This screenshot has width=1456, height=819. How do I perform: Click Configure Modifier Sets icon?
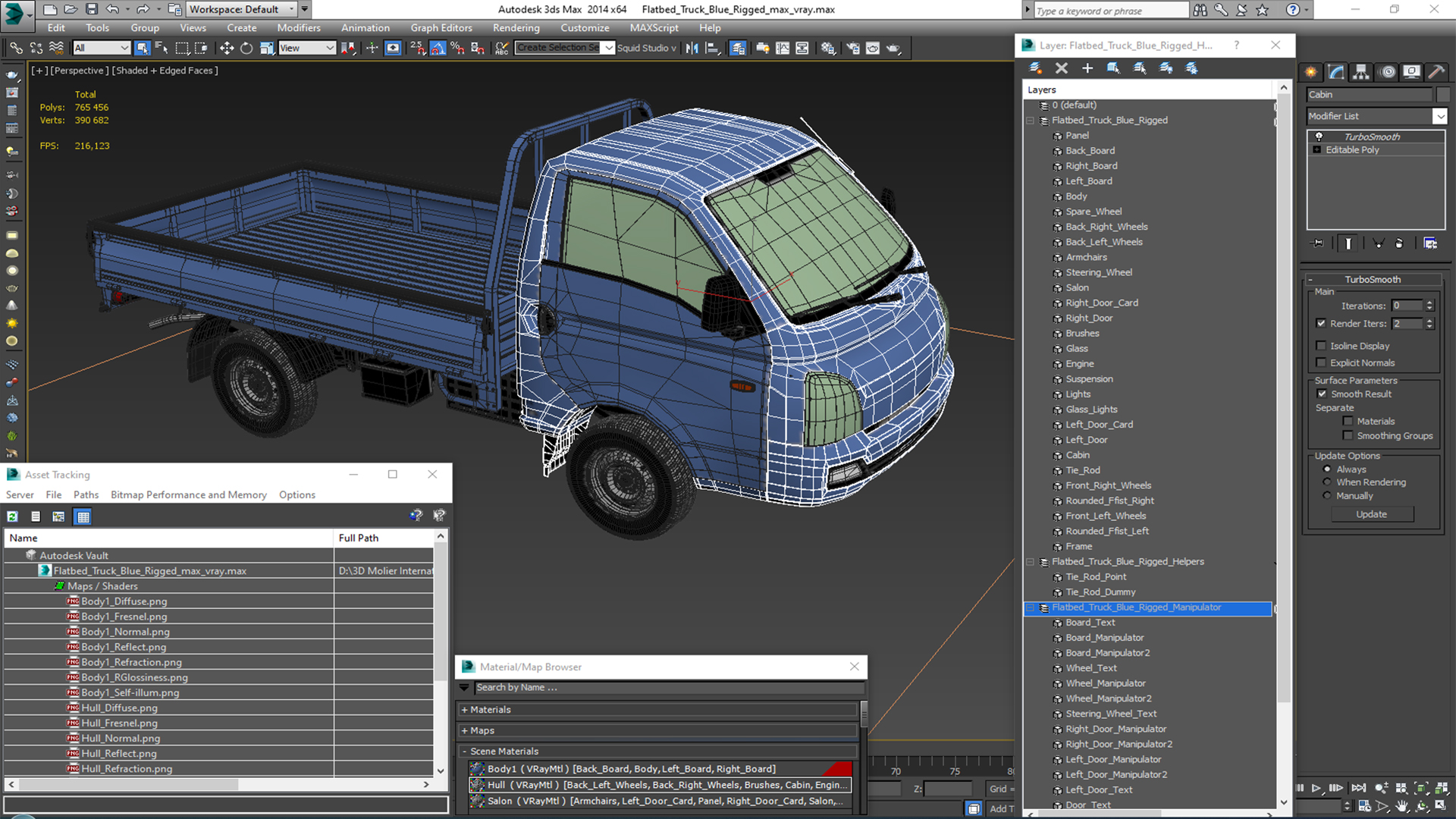(1430, 243)
